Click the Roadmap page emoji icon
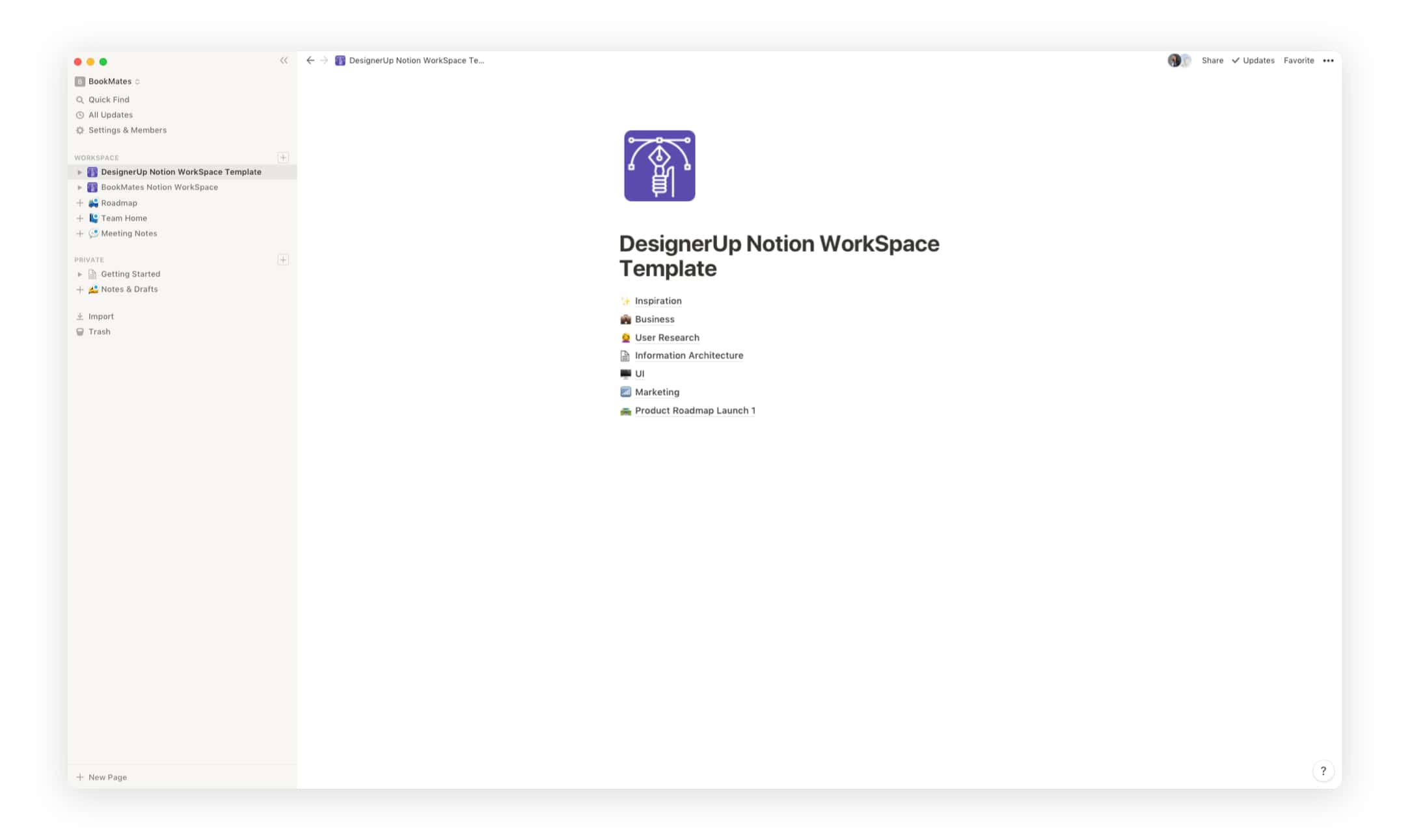This screenshot has height=840, width=1410. point(93,203)
